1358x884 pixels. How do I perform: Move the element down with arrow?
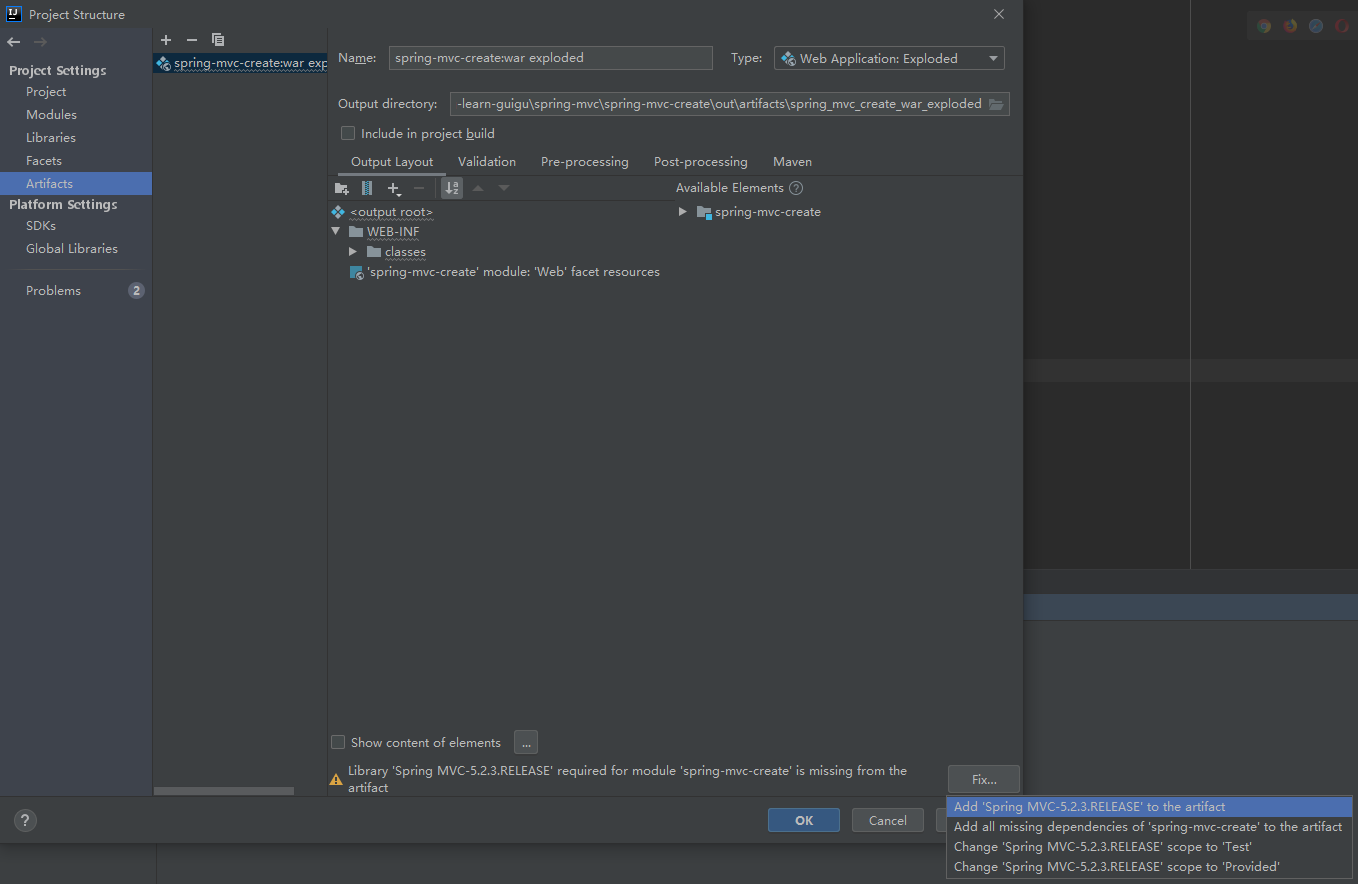504,188
